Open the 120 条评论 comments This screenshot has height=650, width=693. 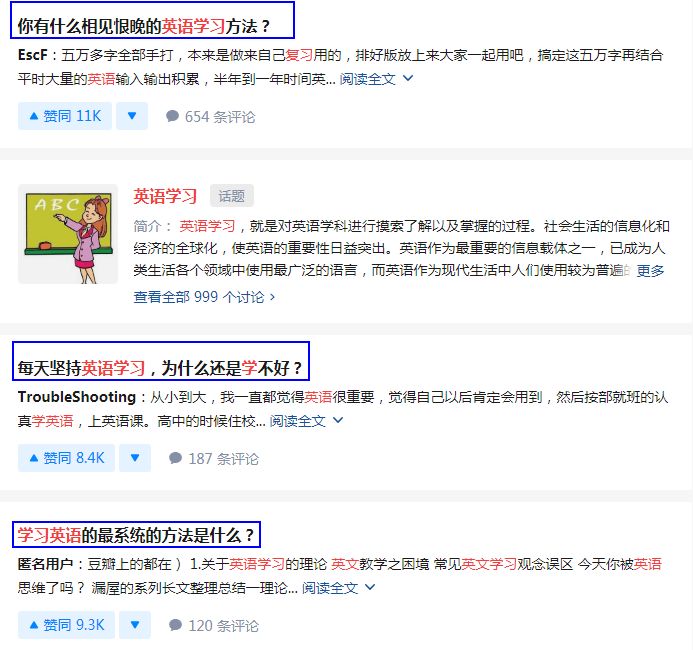214,625
